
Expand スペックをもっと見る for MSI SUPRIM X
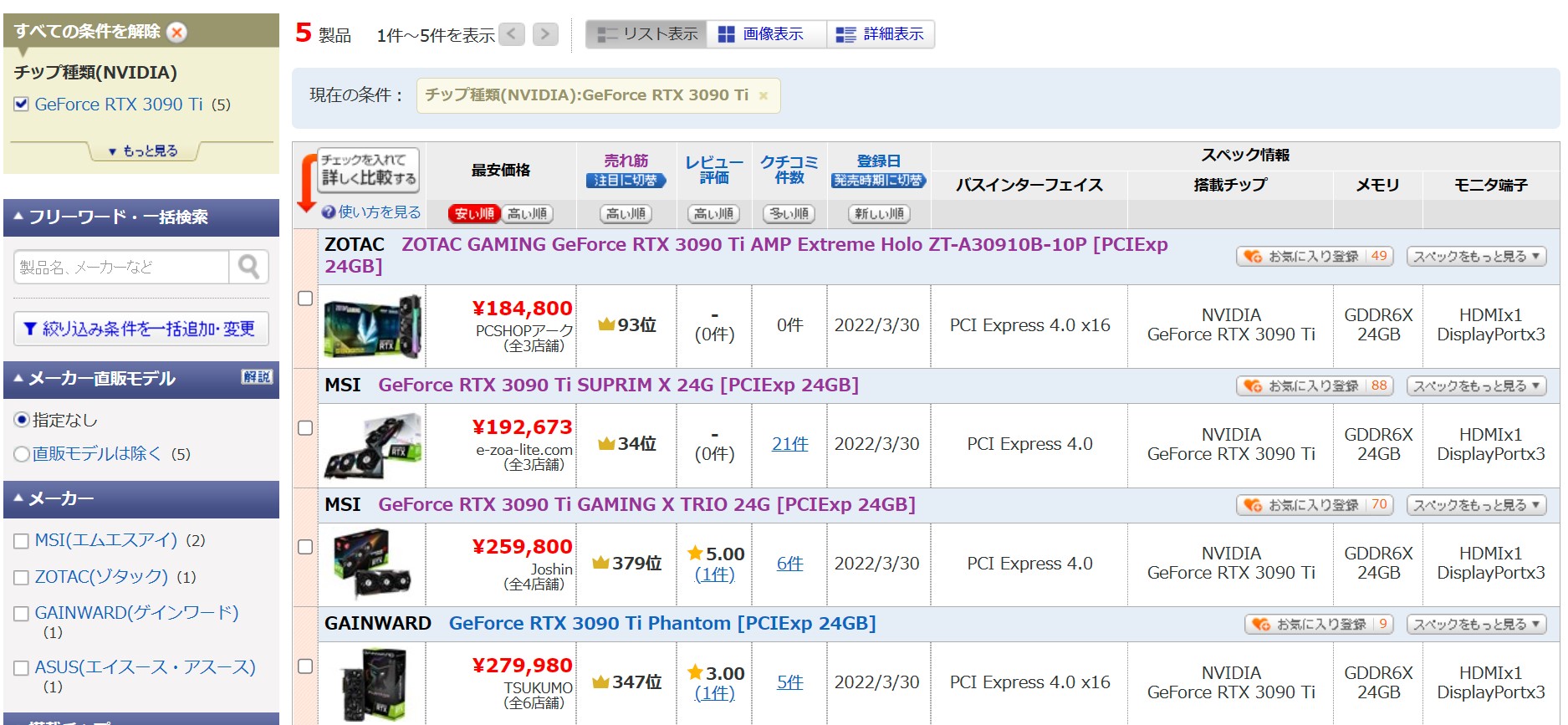(1476, 386)
